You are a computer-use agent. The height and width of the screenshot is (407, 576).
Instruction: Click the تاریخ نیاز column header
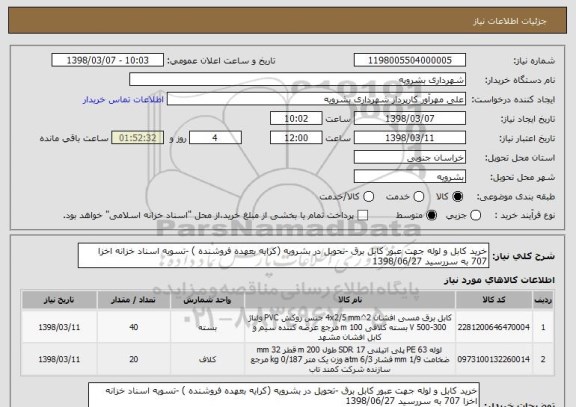click(x=59, y=300)
